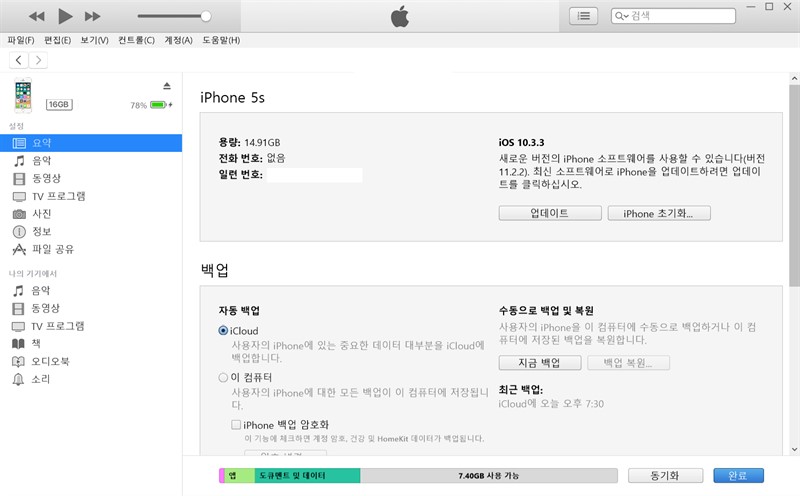Click the Apple logo in header
This screenshot has height=496, width=800.
(x=400, y=16)
